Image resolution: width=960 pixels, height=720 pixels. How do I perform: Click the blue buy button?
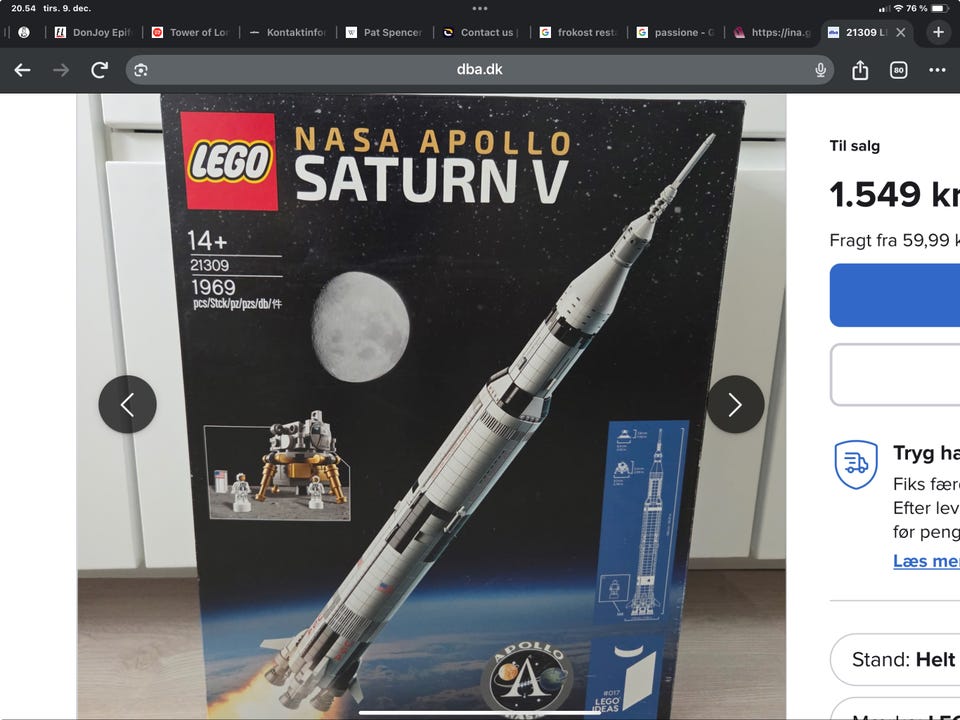[x=894, y=295]
